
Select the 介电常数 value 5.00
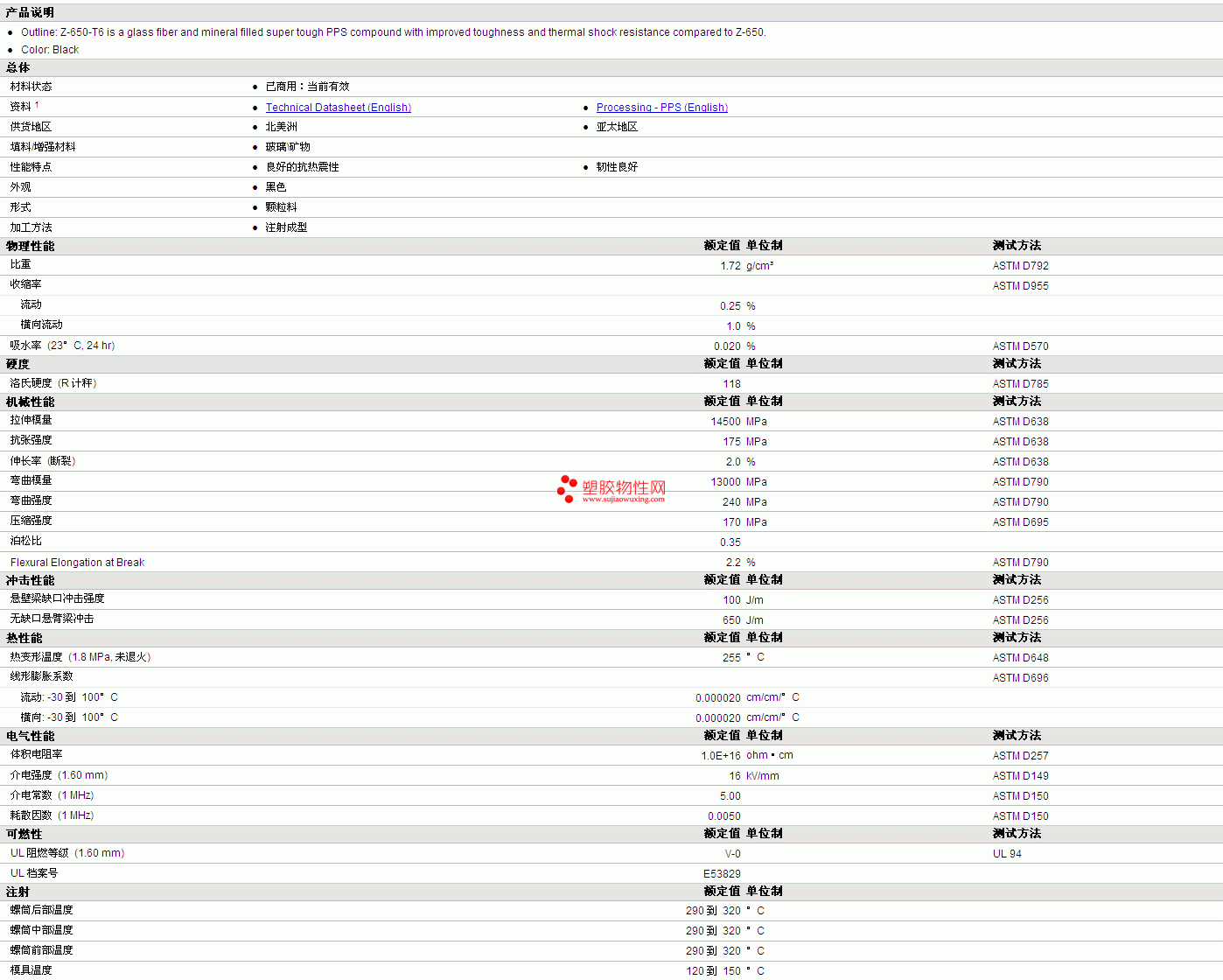click(x=730, y=796)
